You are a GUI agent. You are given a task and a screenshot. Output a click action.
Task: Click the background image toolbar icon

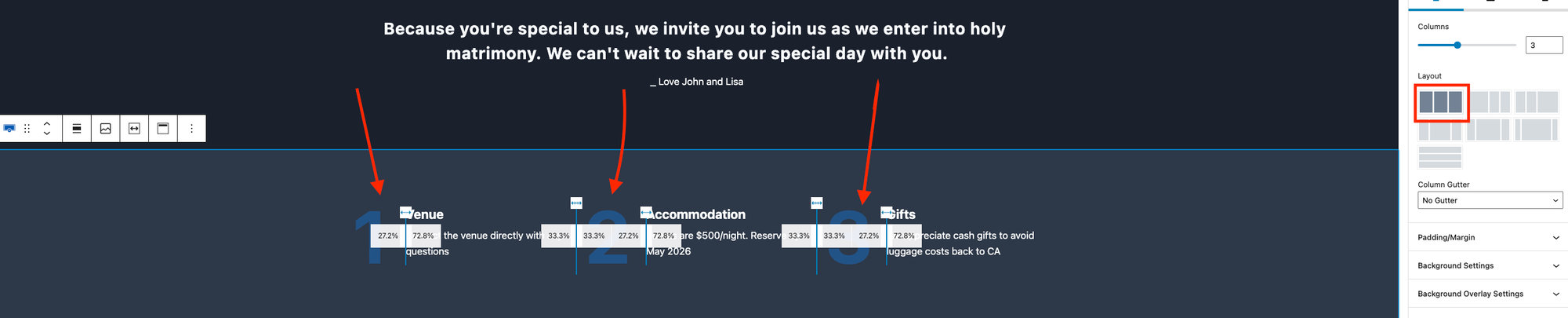[x=106, y=128]
